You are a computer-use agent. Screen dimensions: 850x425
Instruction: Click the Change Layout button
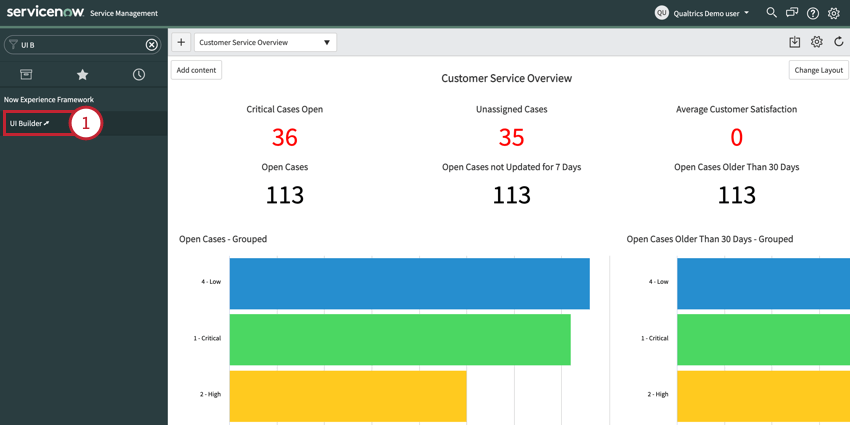818,70
